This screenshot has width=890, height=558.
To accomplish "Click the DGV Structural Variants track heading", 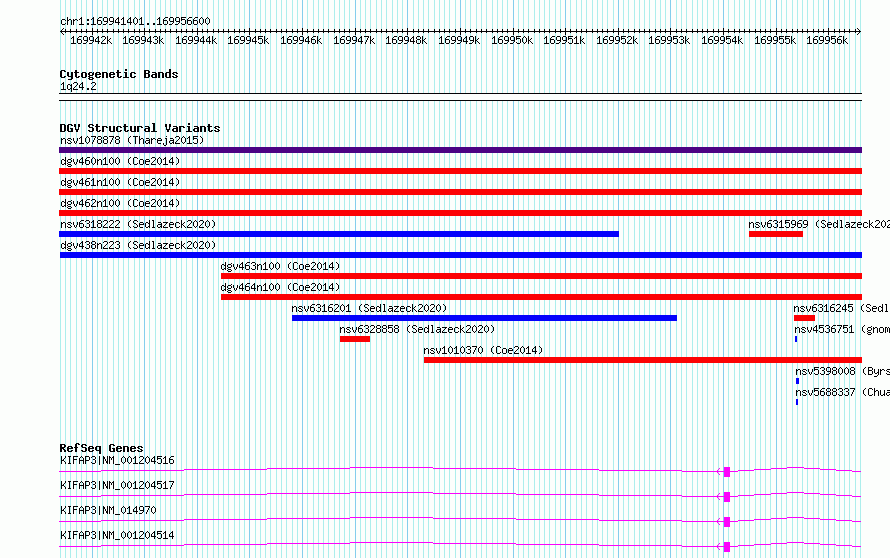I will pos(140,128).
